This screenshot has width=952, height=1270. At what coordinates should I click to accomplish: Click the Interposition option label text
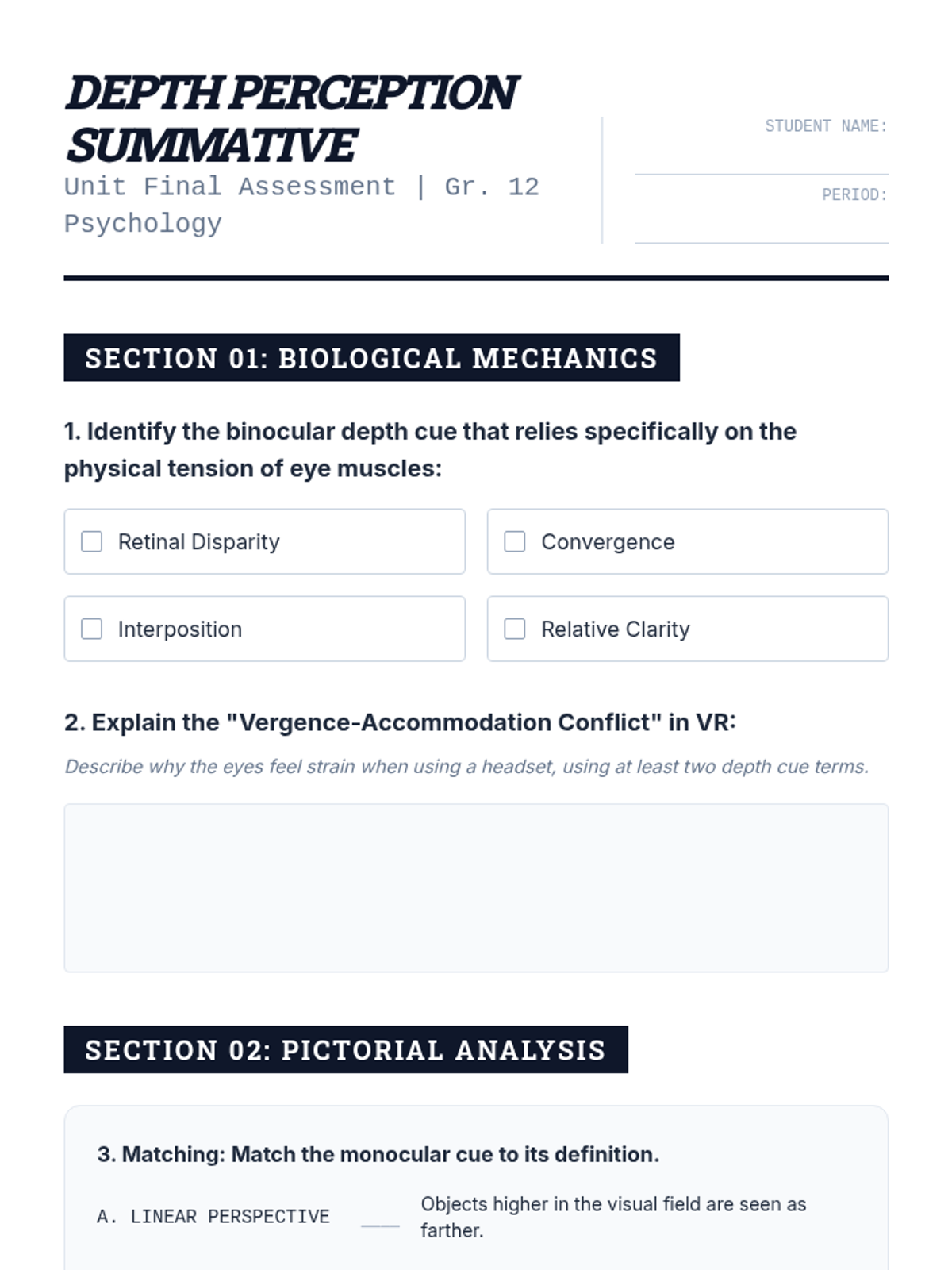(x=180, y=629)
